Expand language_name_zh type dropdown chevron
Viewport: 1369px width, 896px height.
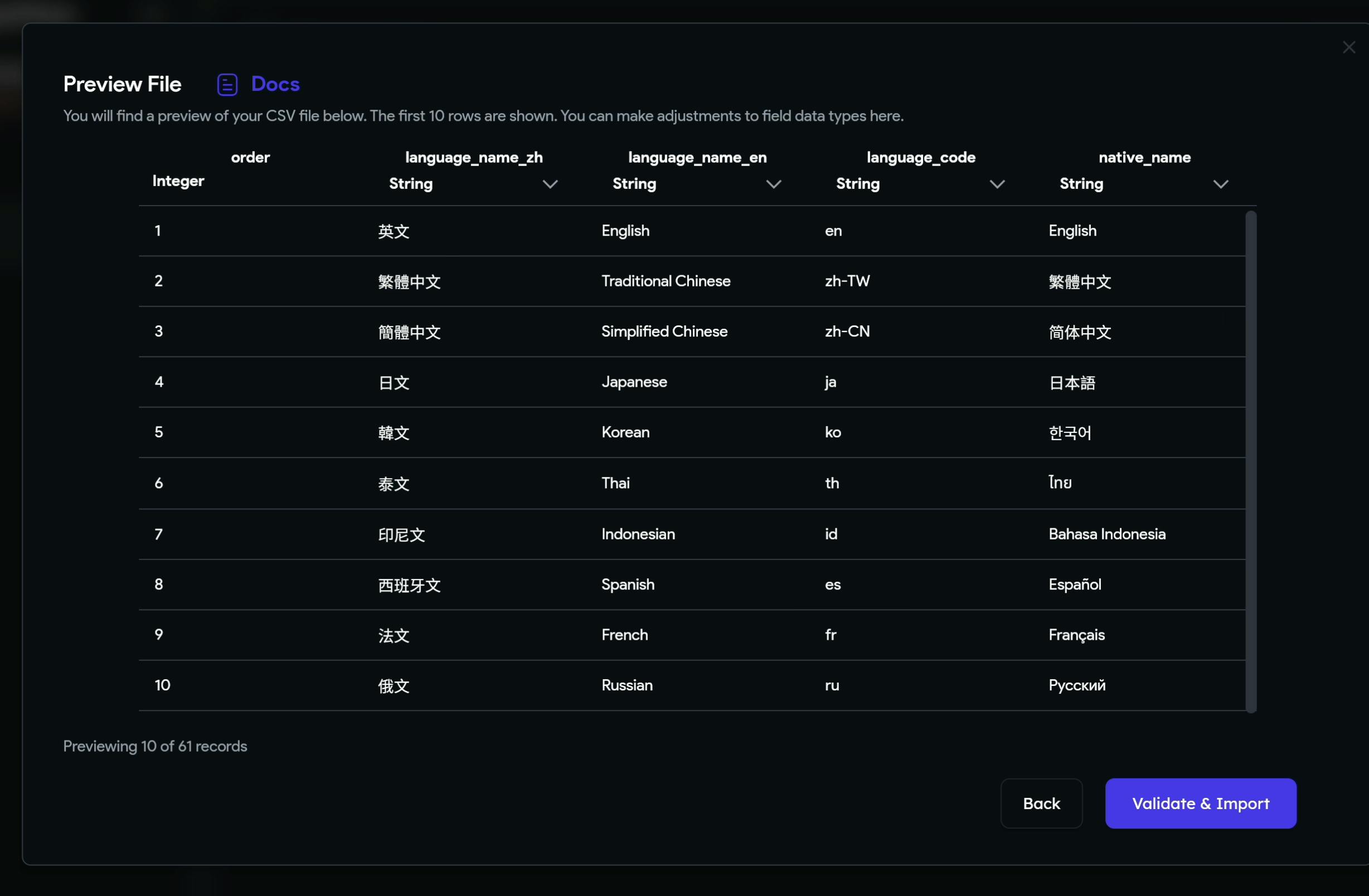[x=550, y=184]
